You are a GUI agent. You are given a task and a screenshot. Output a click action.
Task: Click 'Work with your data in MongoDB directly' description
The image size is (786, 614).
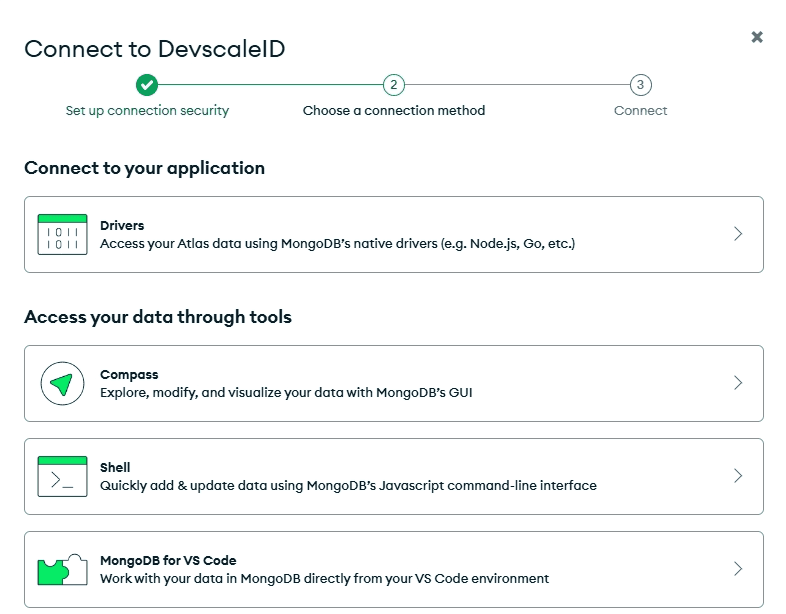[324, 578]
